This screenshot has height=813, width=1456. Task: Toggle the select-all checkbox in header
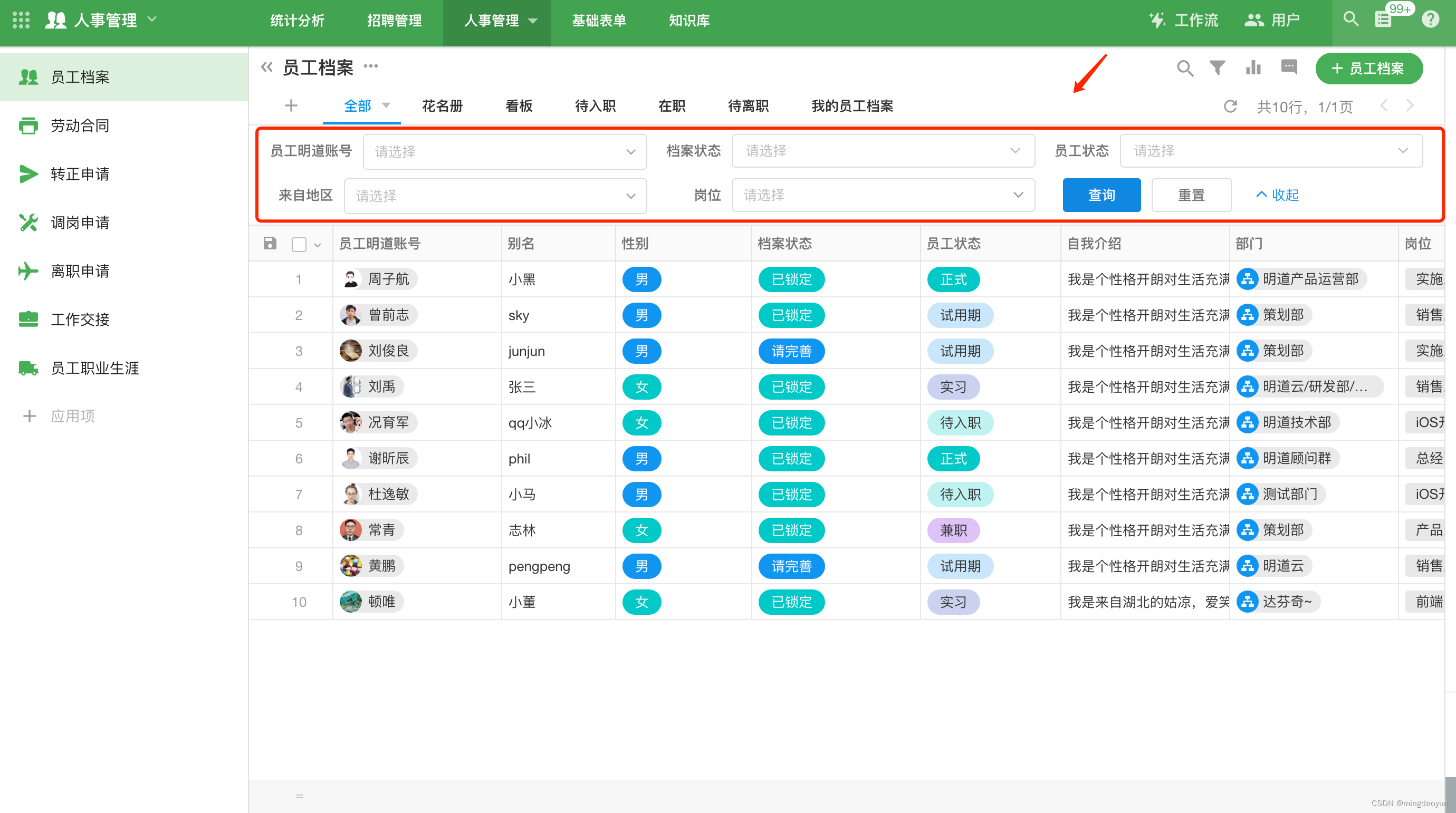[x=299, y=244]
